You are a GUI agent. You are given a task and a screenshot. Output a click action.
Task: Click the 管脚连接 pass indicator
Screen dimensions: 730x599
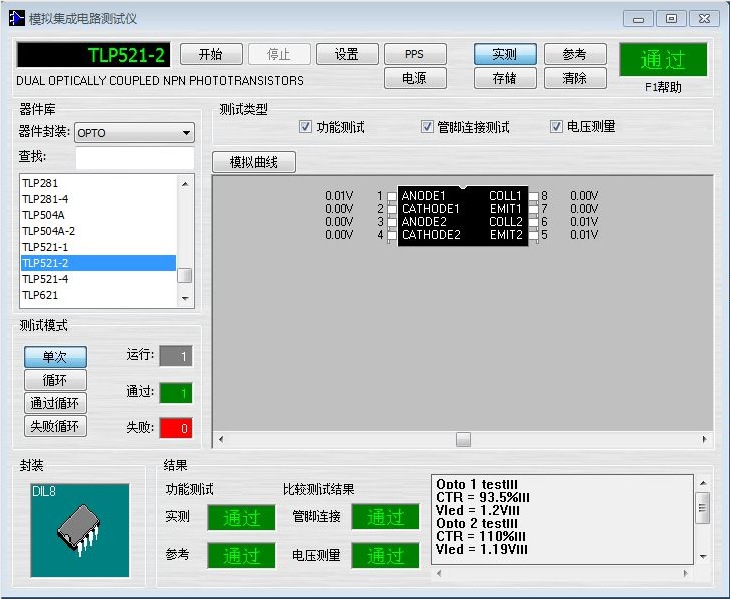[385, 517]
